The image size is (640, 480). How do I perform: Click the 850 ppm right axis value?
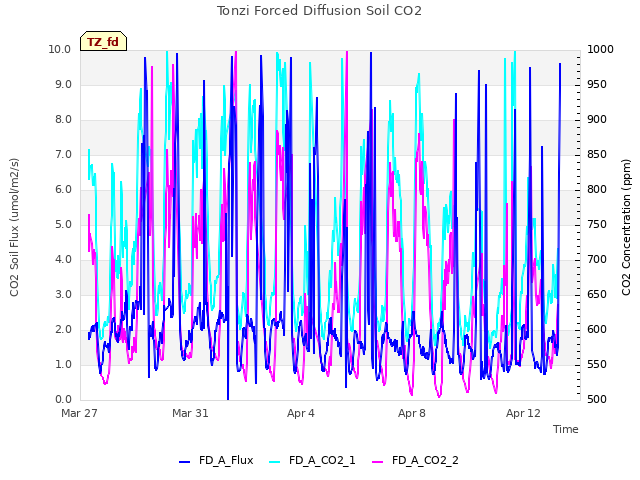(x=597, y=155)
